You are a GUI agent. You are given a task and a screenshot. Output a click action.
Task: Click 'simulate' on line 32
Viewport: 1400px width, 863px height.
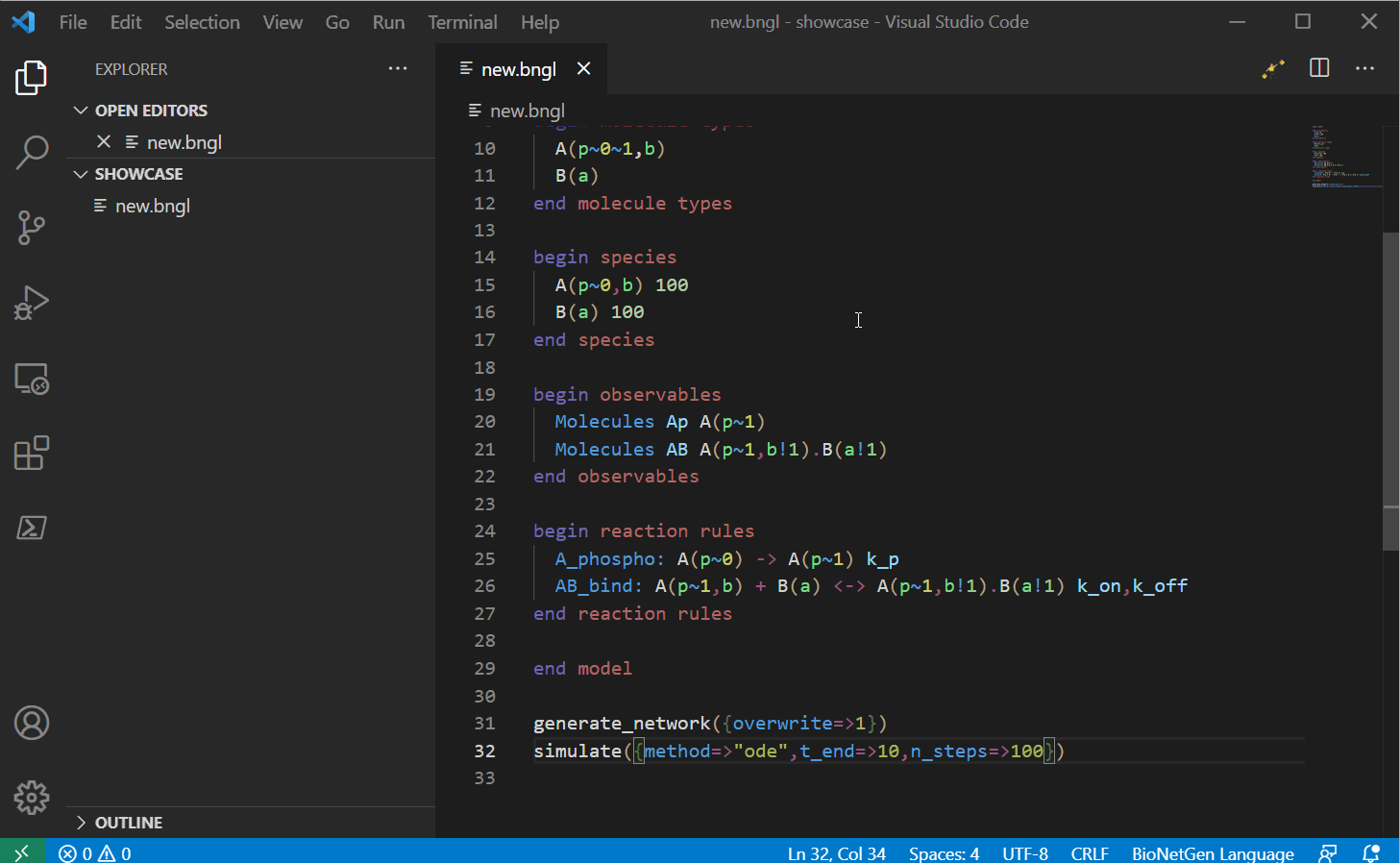[x=577, y=751]
